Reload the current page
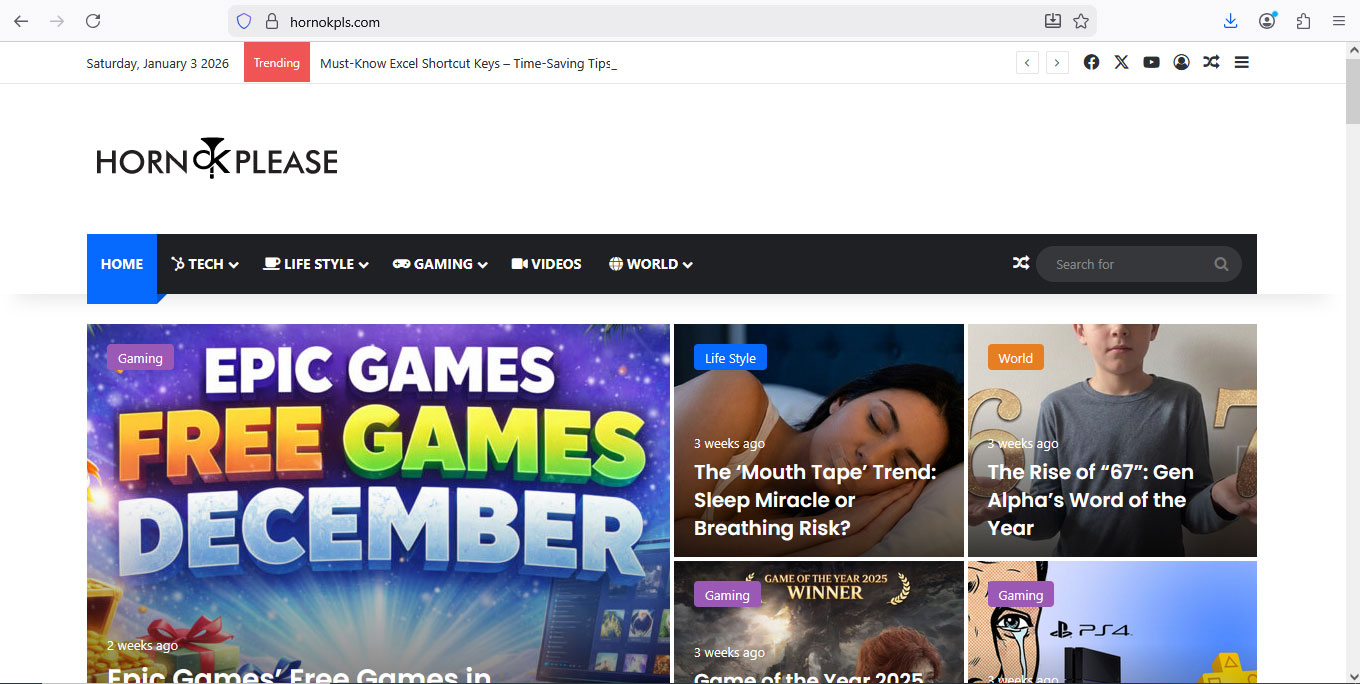This screenshot has width=1360, height=684. coord(93,21)
